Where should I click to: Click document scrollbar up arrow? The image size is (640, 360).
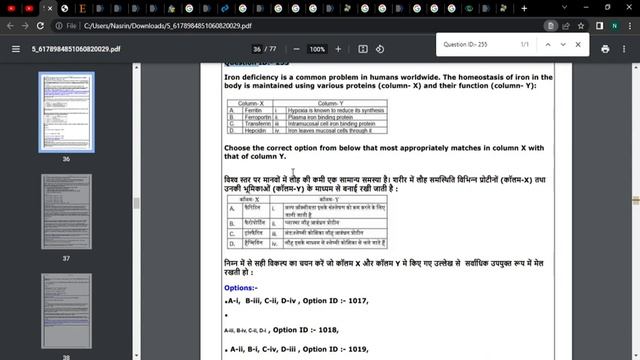(x=636, y=67)
